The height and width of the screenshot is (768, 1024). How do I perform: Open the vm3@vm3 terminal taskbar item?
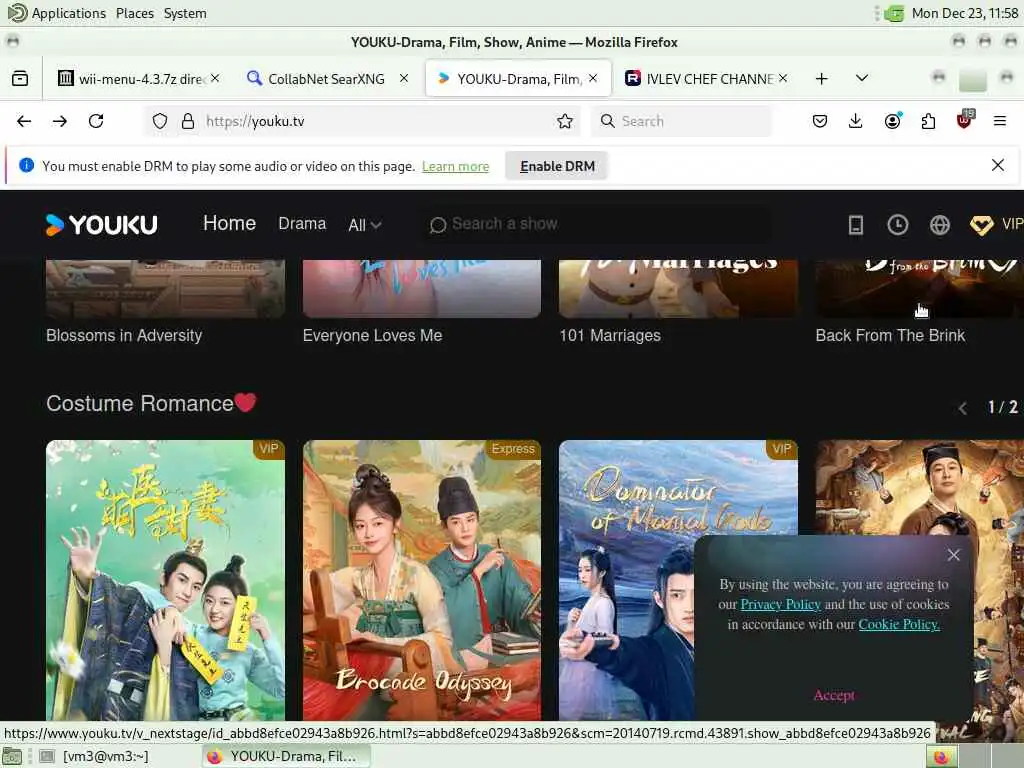tap(95, 756)
